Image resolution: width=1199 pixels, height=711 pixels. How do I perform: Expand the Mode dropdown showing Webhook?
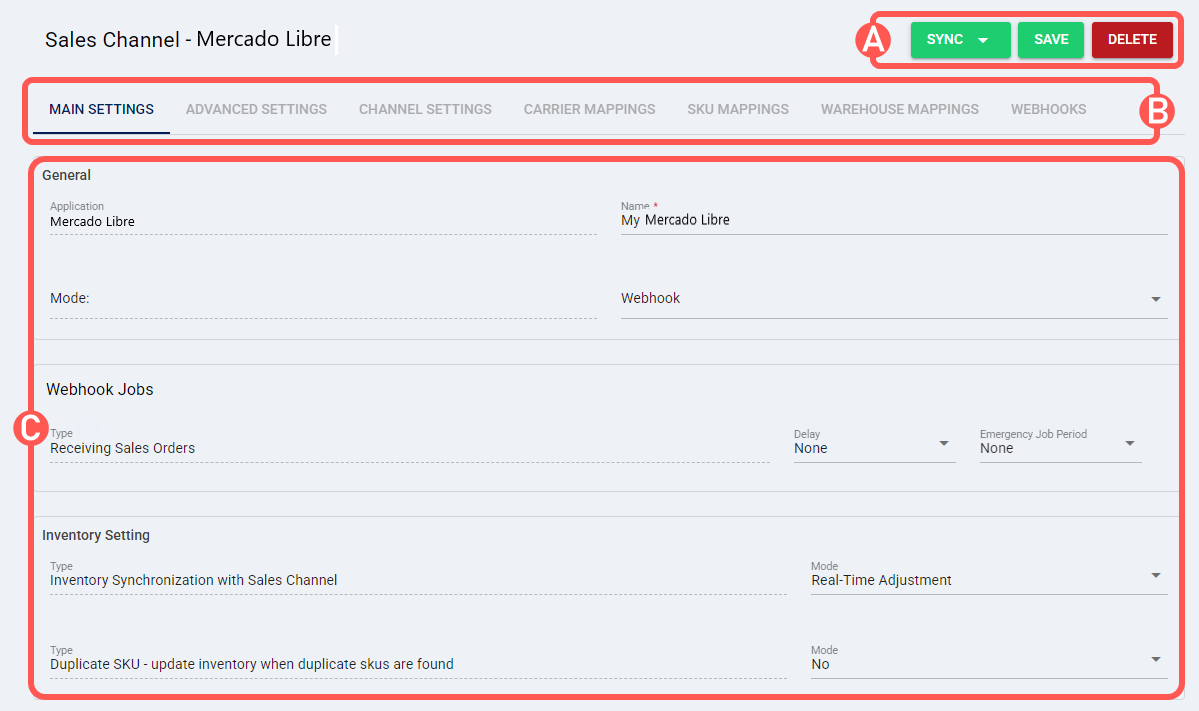[894, 299]
